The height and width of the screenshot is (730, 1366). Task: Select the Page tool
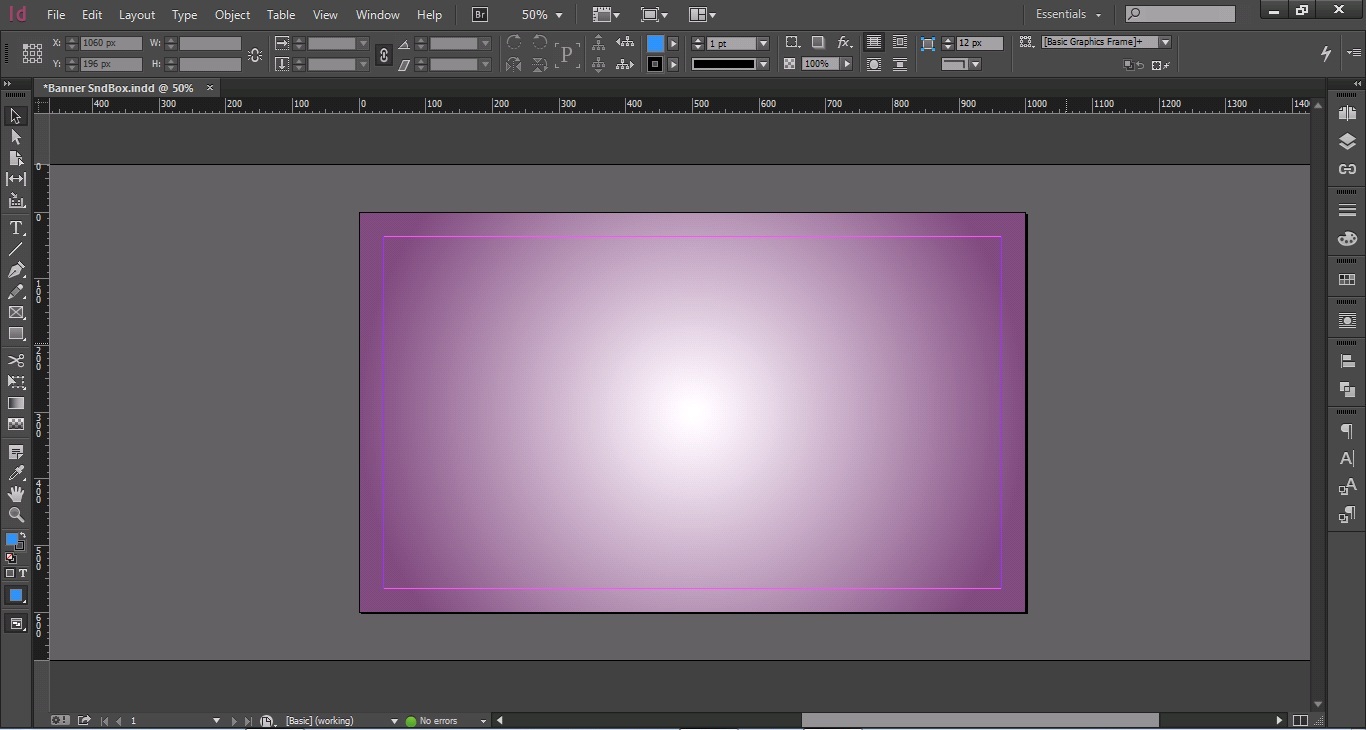pyautogui.click(x=16, y=158)
